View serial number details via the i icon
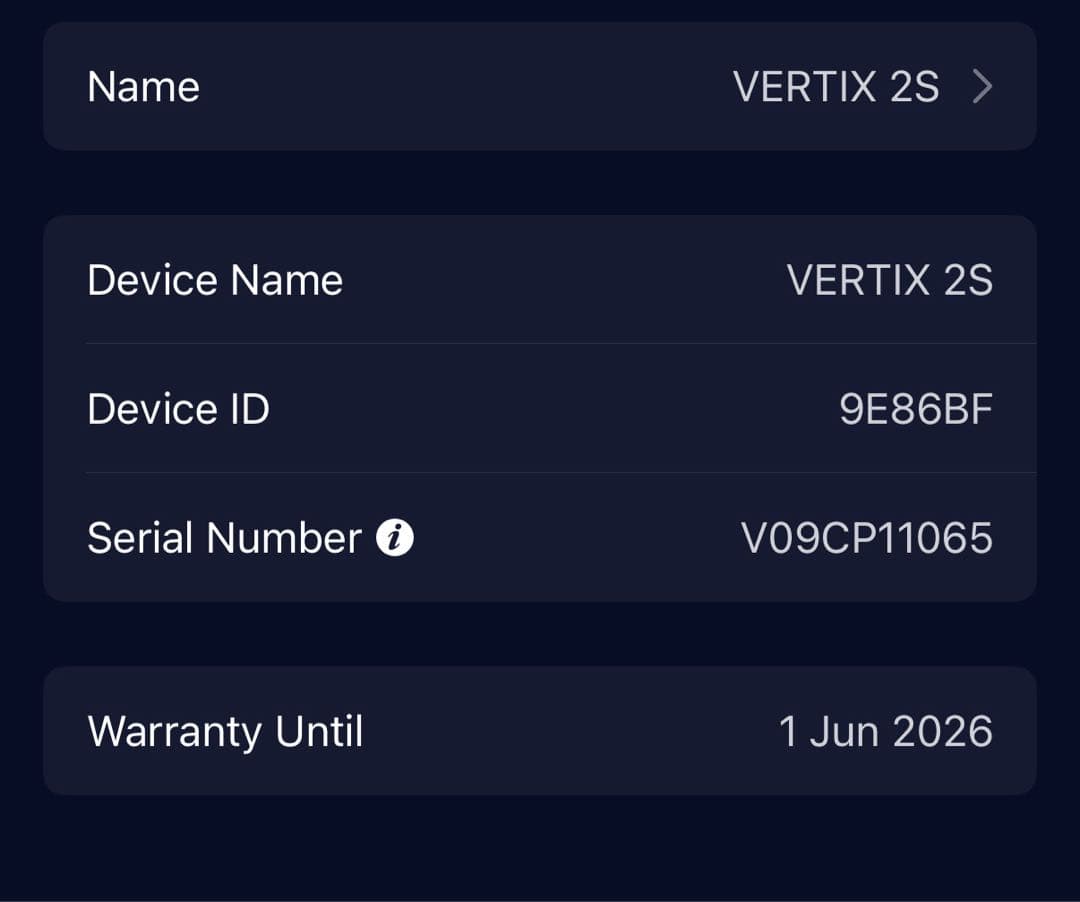1080x902 pixels. tap(397, 537)
